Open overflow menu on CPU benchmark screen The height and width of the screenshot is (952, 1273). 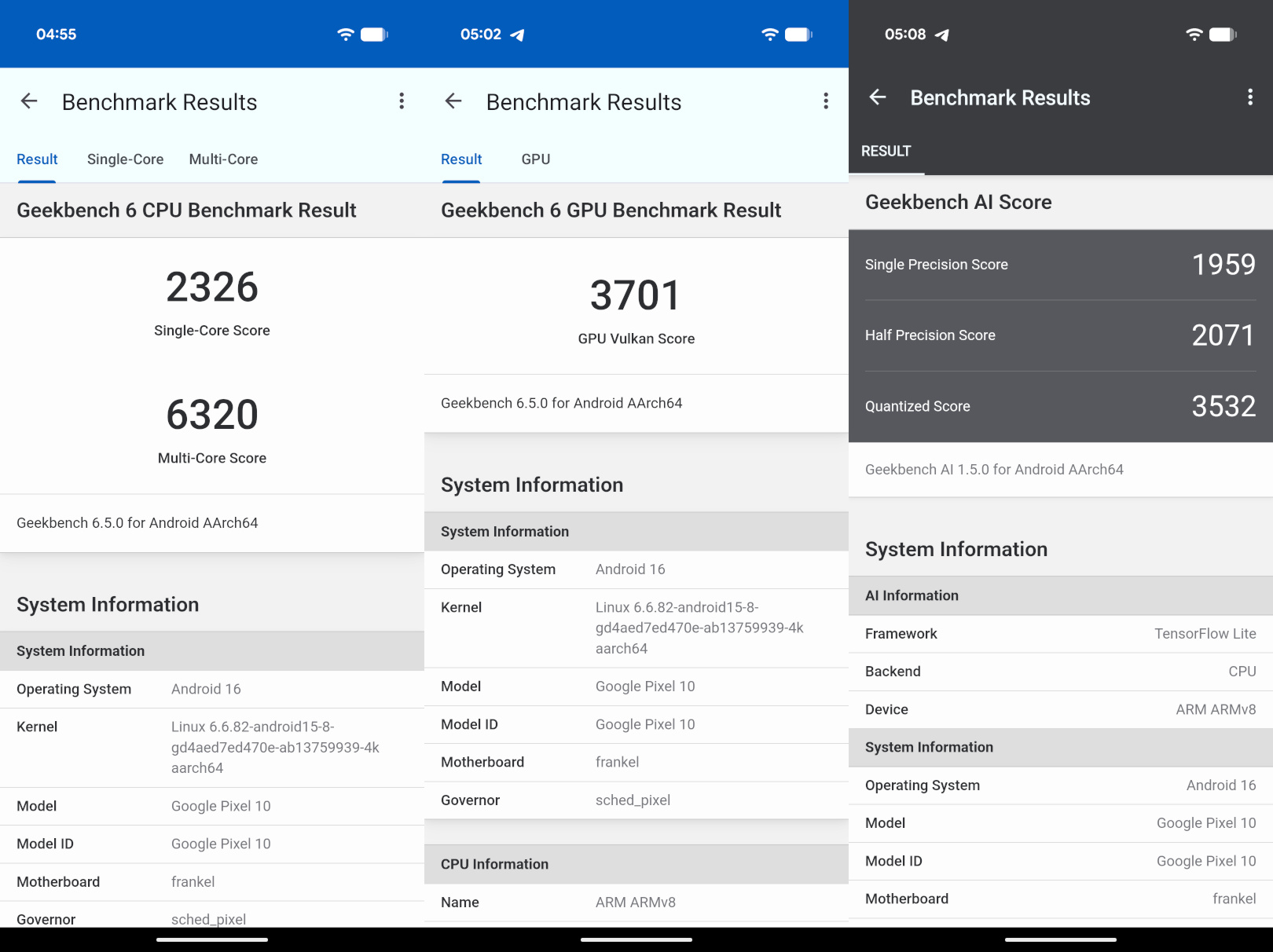pyautogui.click(x=402, y=101)
